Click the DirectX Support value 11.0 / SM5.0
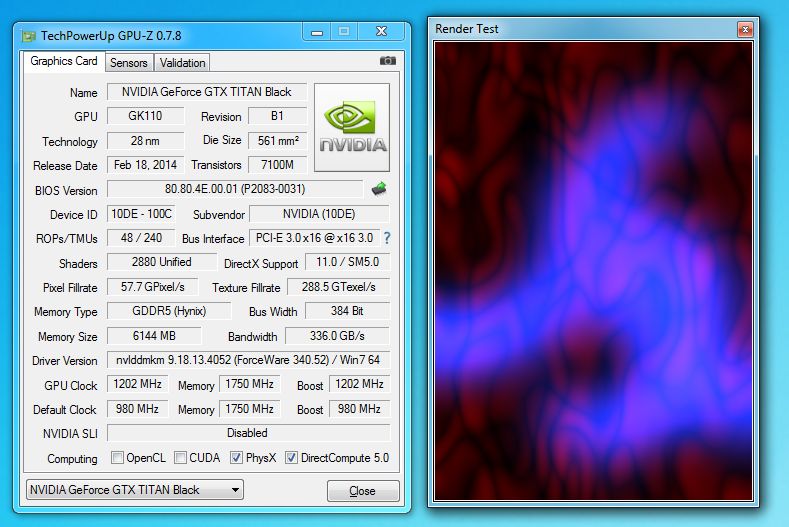Image resolution: width=789 pixels, height=527 pixels. click(347, 262)
